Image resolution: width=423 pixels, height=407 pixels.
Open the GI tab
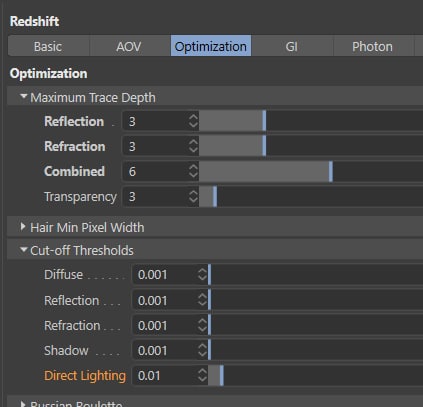292,46
